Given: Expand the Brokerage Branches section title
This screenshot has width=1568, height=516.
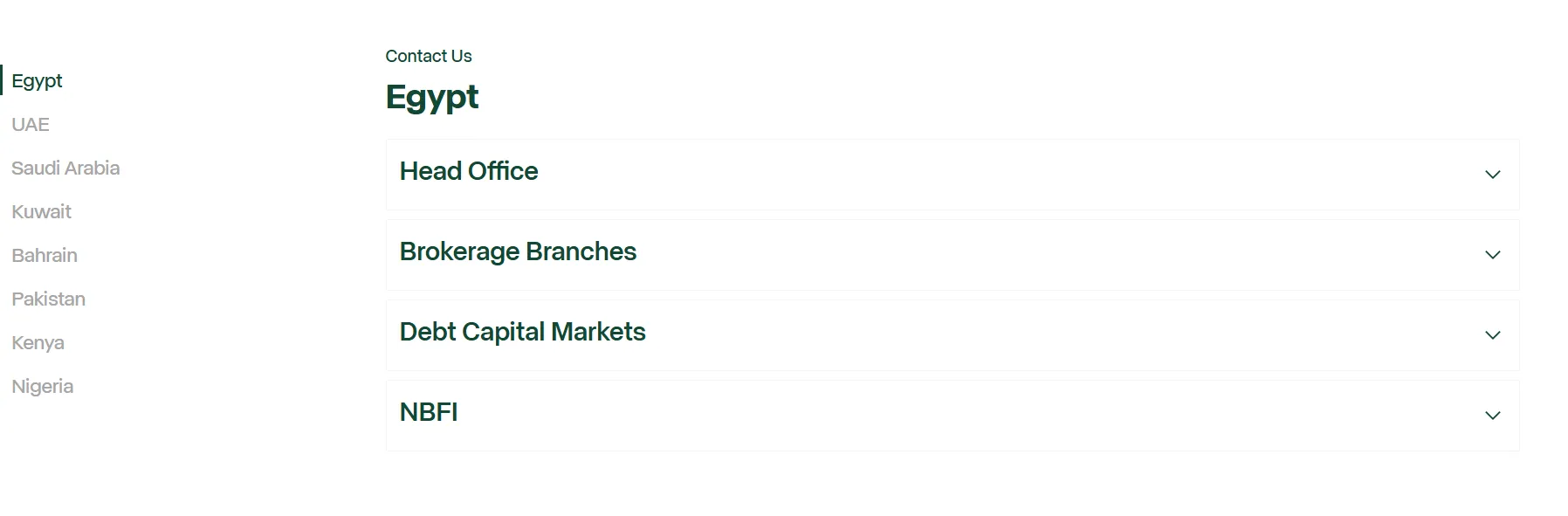Looking at the screenshot, I should click(518, 251).
